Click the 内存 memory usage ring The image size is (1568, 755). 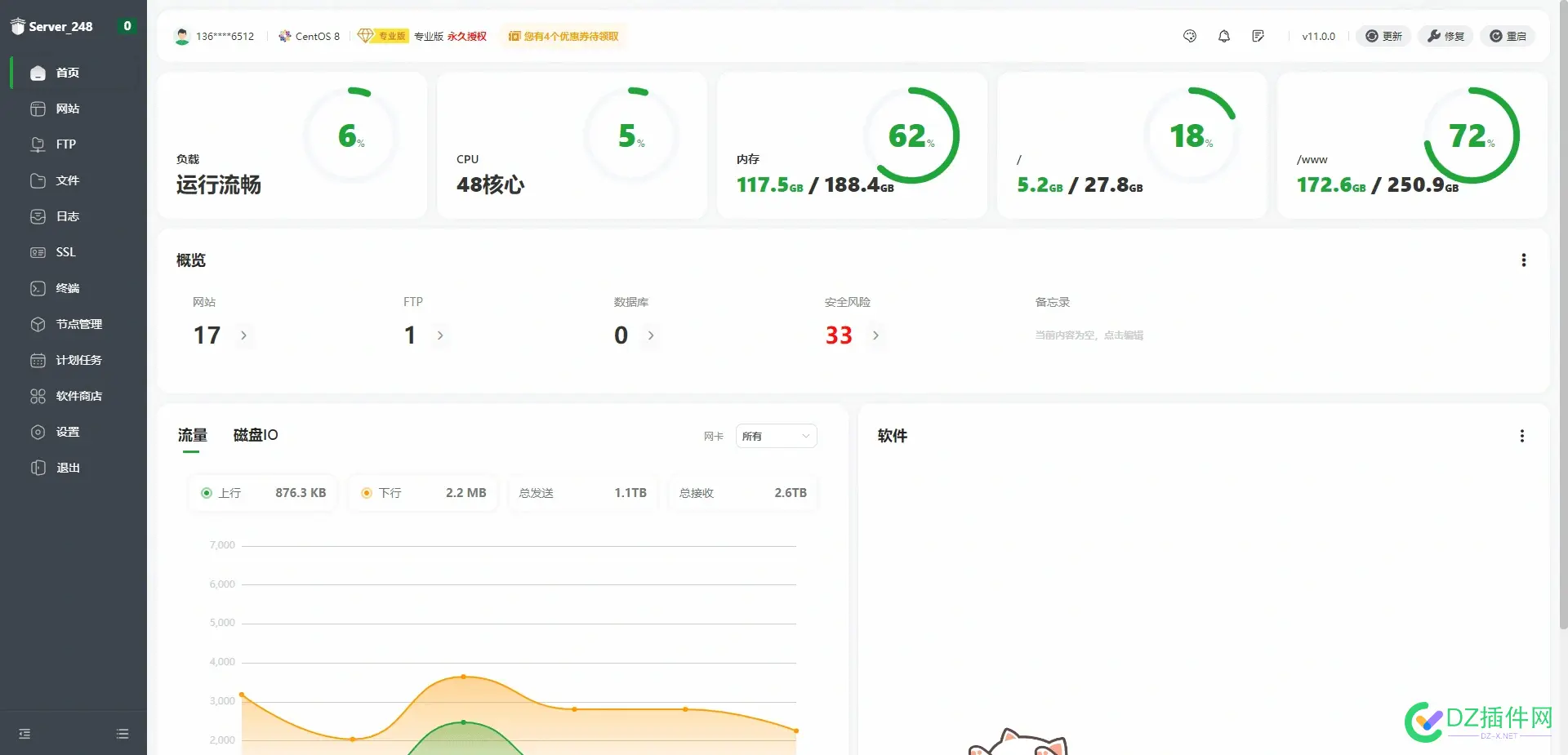click(x=911, y=135)
